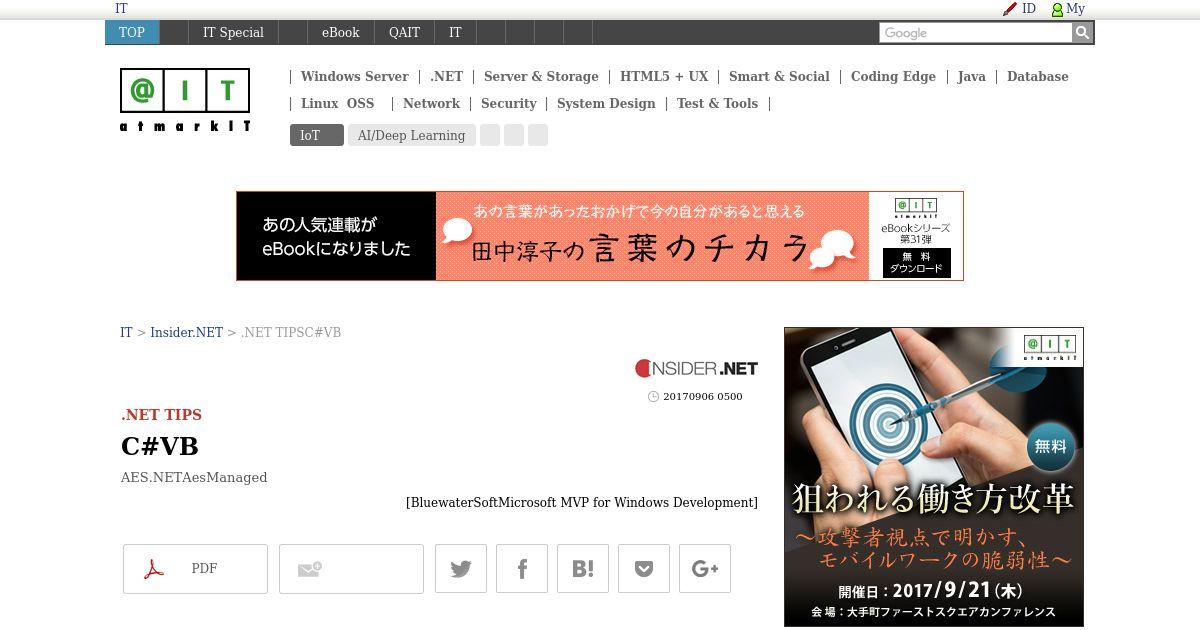Click the download button in eBook banner
Screen dimensions: 1200x630
(916, 263)
